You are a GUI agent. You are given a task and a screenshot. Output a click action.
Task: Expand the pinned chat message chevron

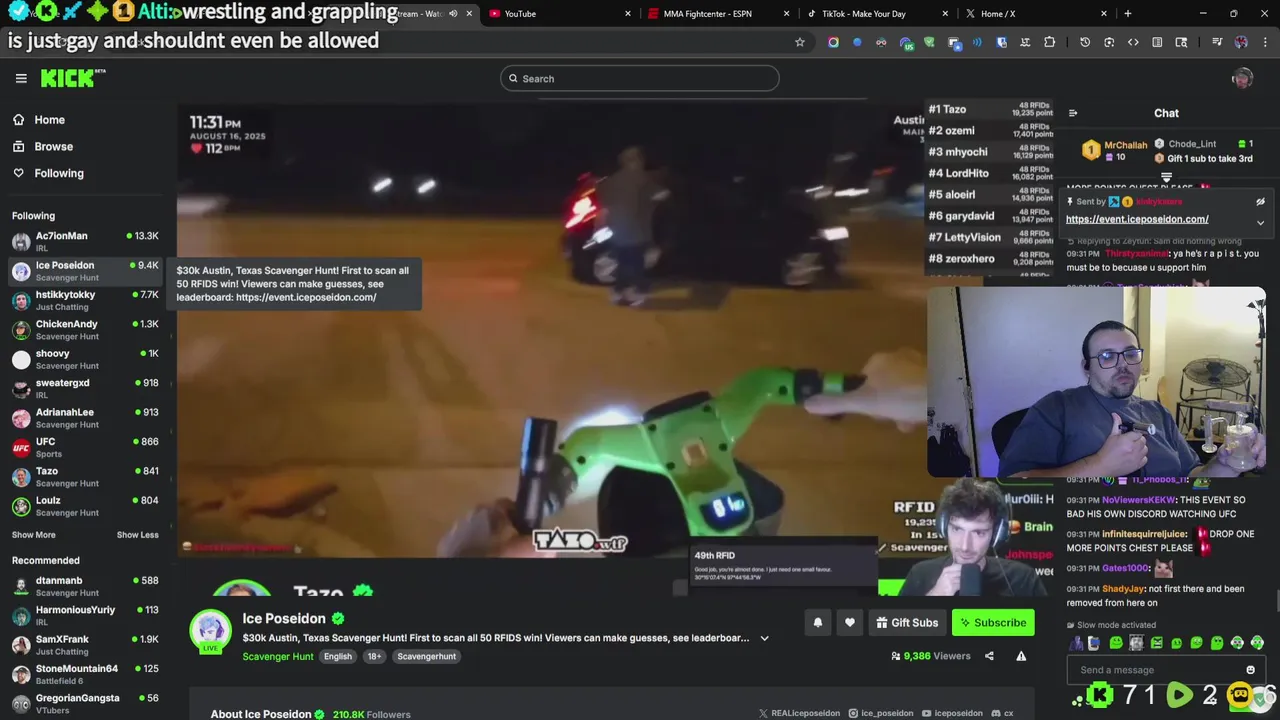(1260, 222)
